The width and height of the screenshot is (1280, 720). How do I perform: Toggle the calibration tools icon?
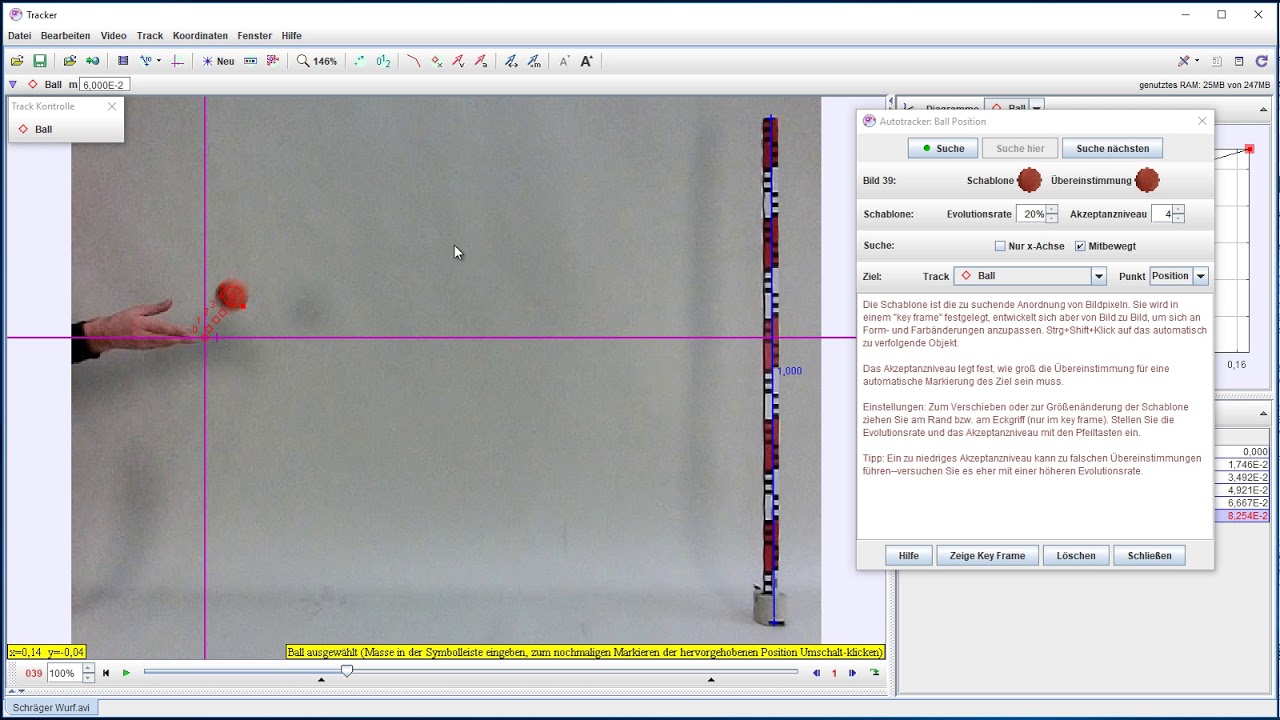point(146,61)
